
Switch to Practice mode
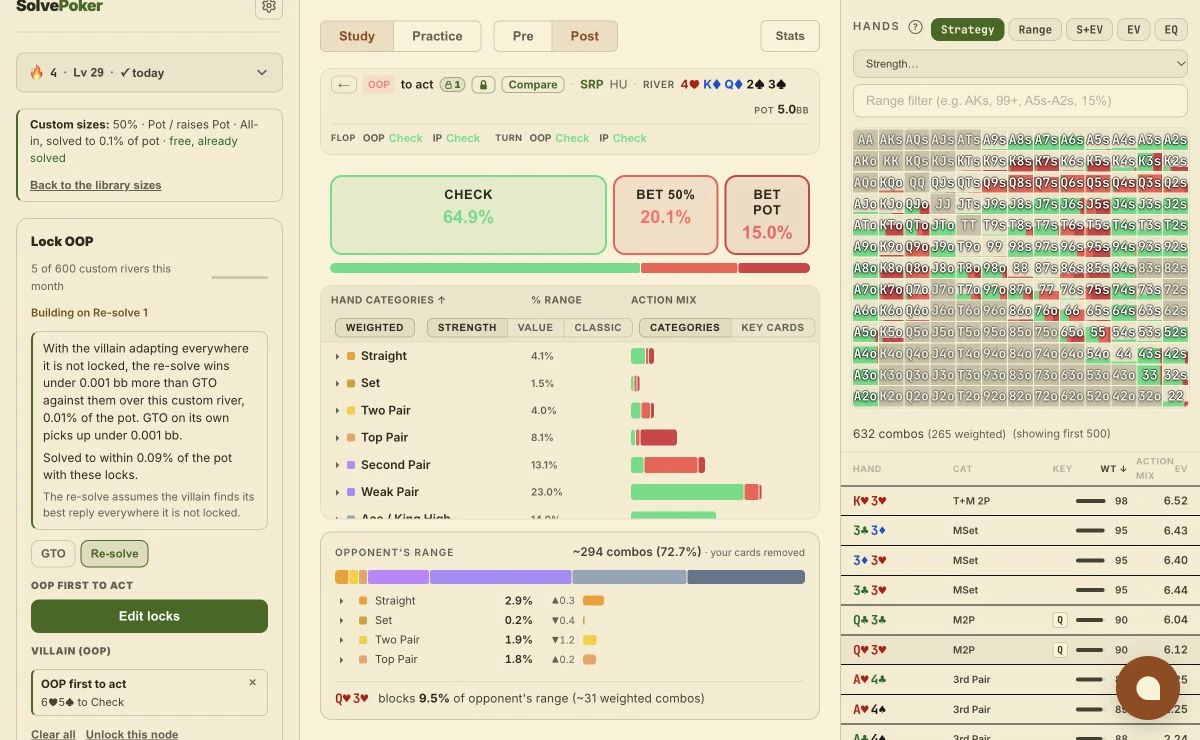pos(437,36)
